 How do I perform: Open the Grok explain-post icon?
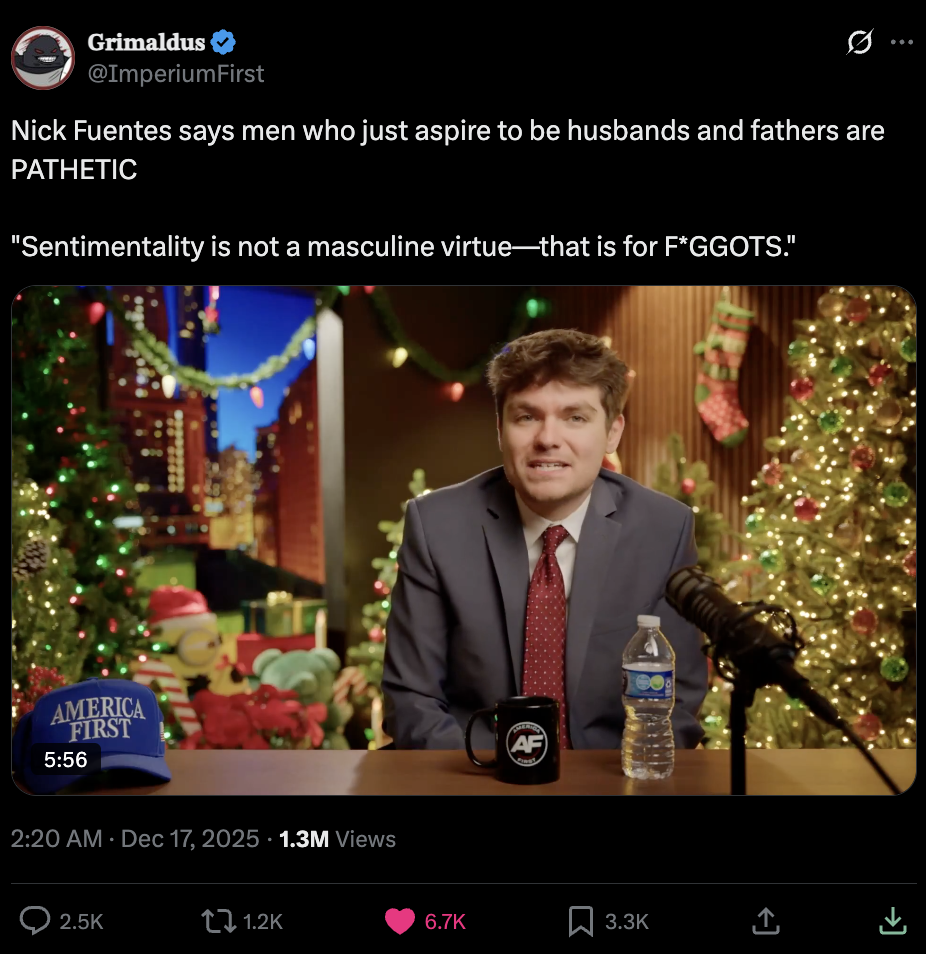point(860,42)
